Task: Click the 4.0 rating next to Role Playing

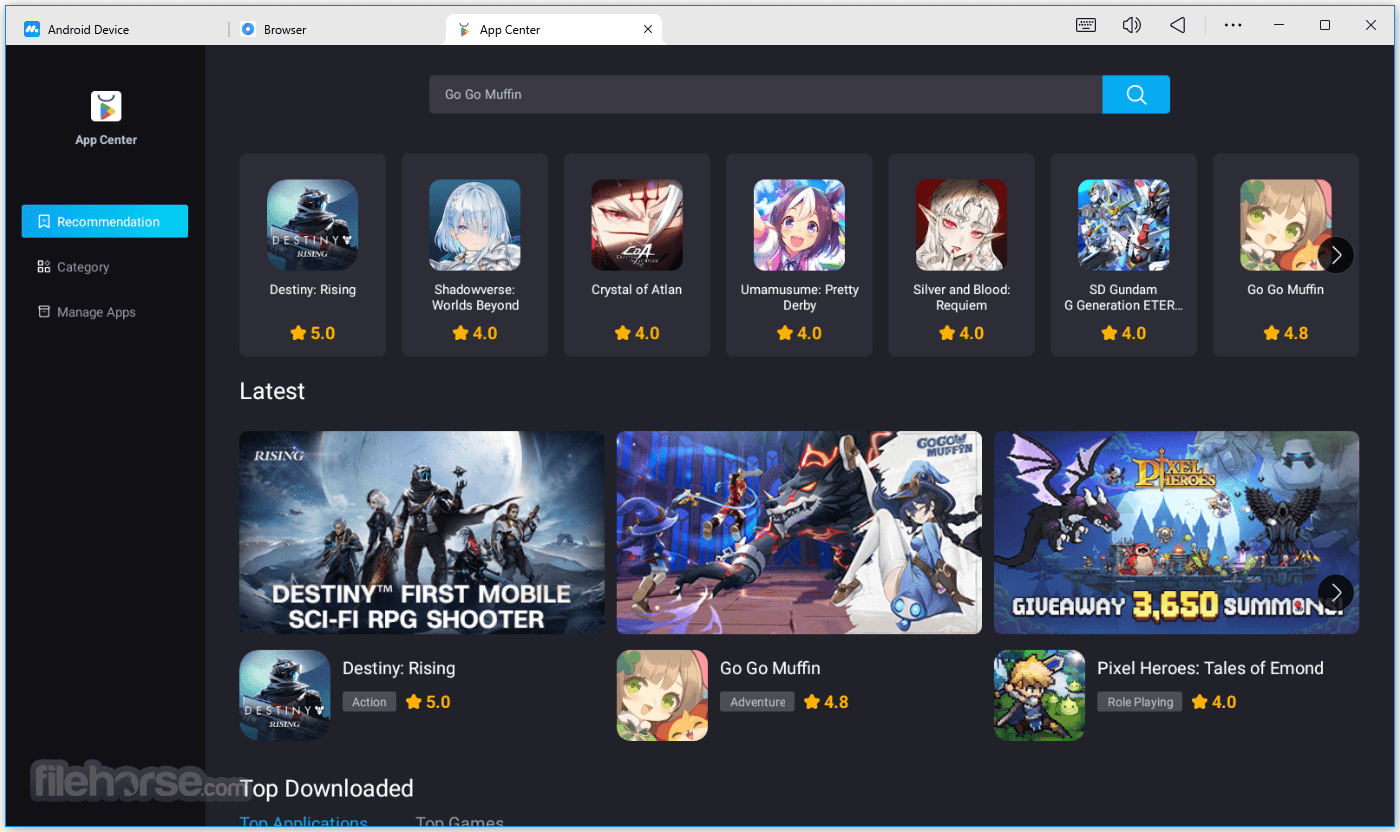Action: click(1213, 702)
